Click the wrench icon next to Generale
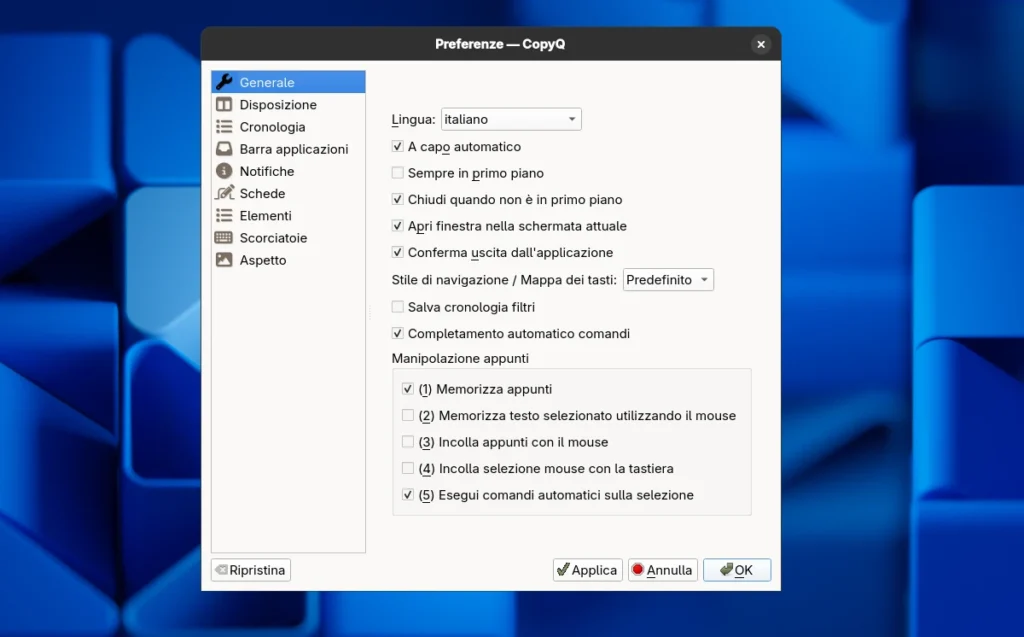 (224, 82)
